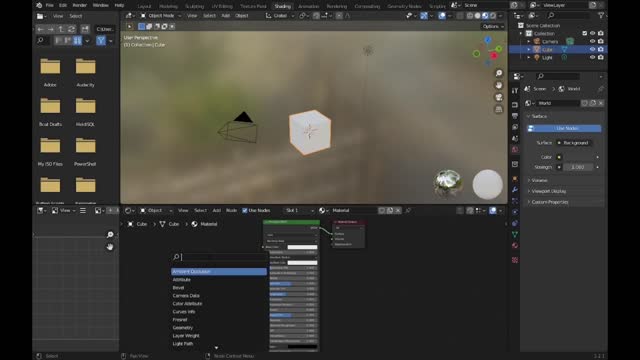640x360 pixels.
Task: Switch to orthographic grid view icon
Action: 499,109
